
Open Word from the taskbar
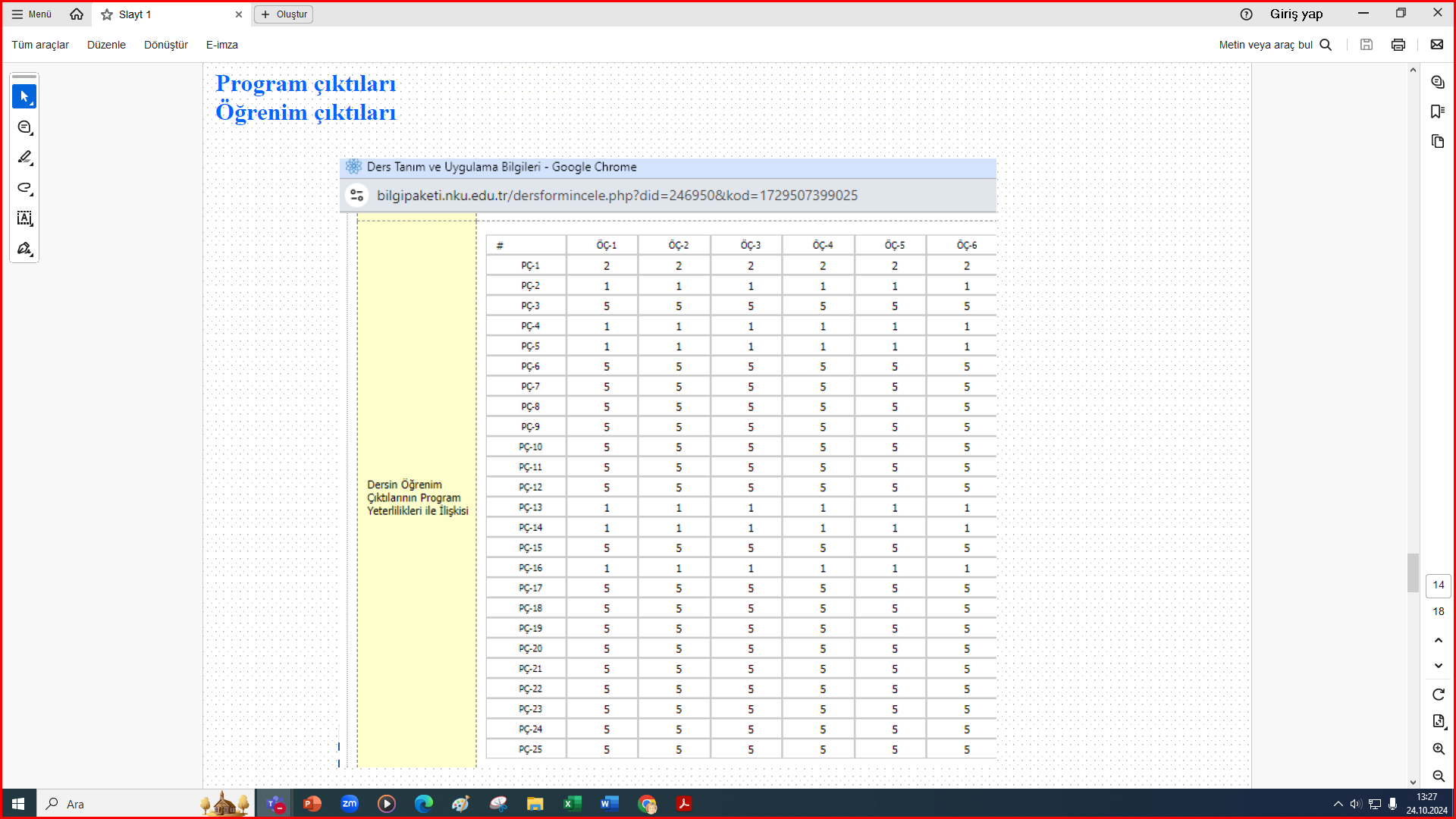pyautogui.click(x=610, y=804)
